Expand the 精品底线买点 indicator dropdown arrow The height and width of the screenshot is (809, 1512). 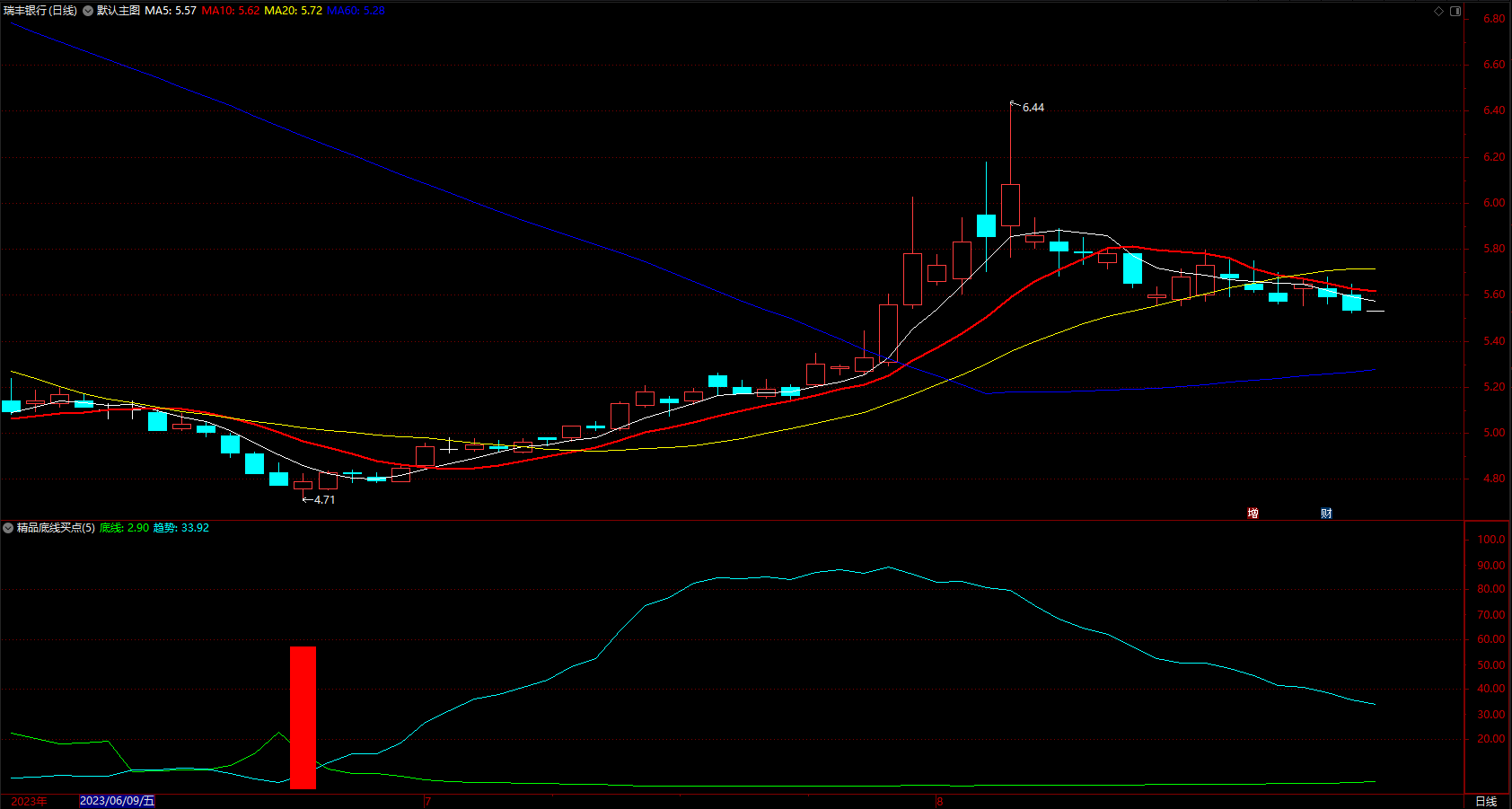tap(8, 528)
